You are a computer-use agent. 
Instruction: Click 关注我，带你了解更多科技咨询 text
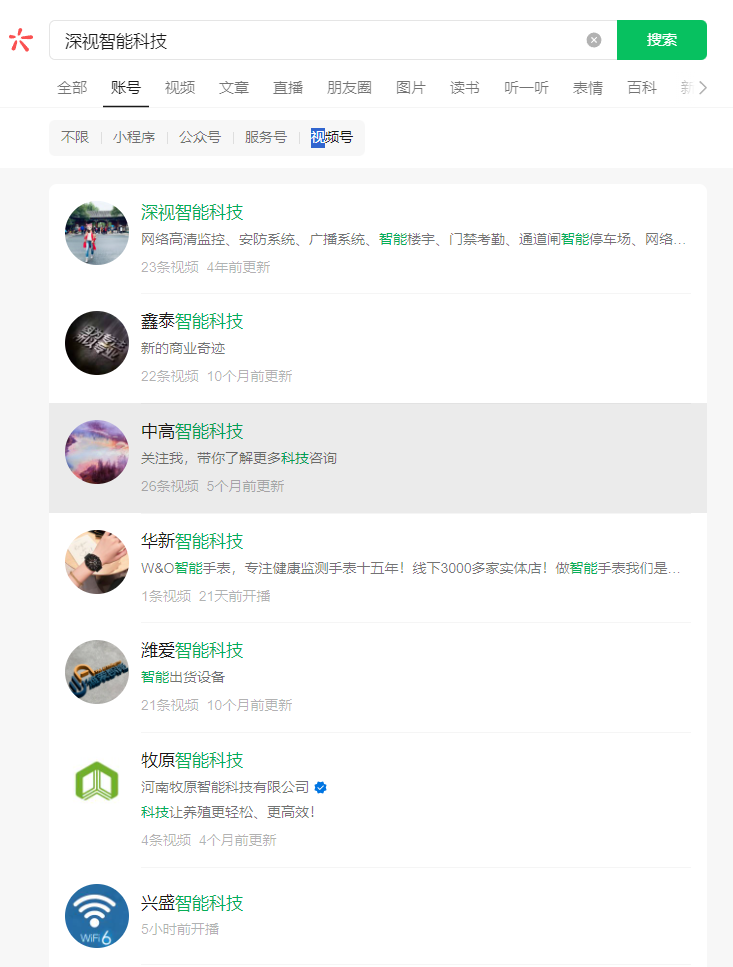point(239,458)
